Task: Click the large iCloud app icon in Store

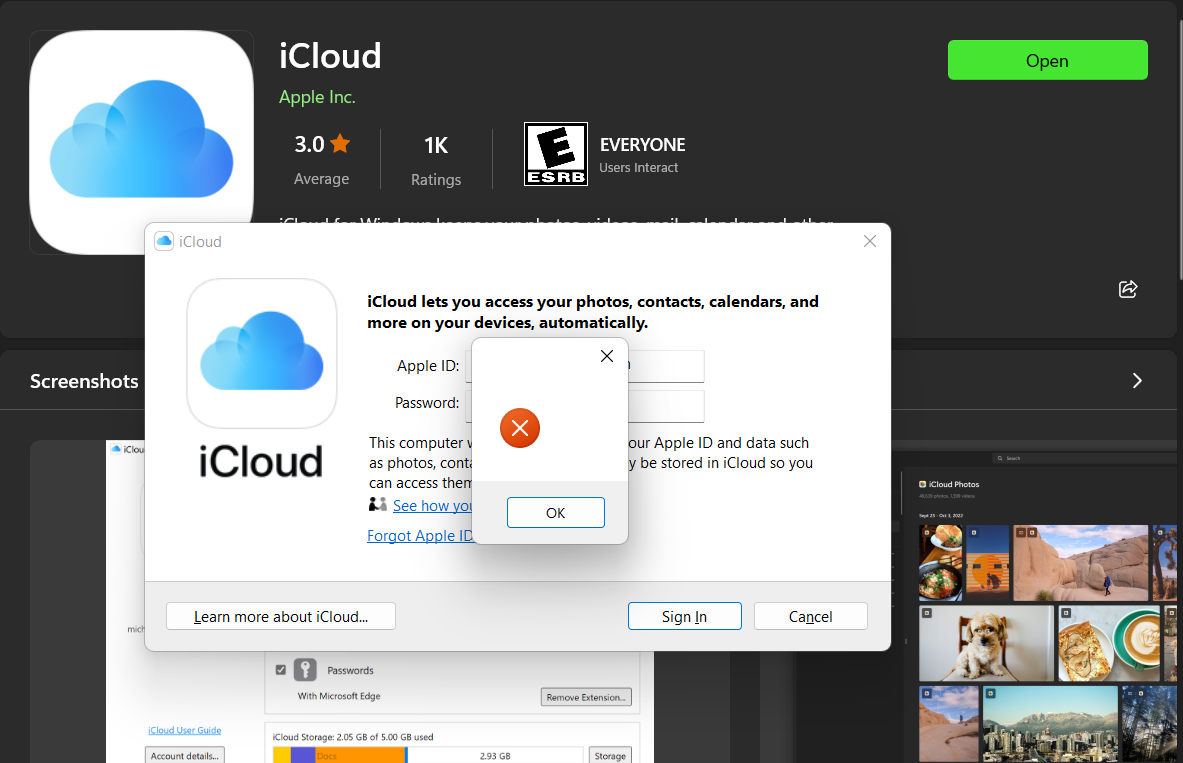Action: (141, 142)
